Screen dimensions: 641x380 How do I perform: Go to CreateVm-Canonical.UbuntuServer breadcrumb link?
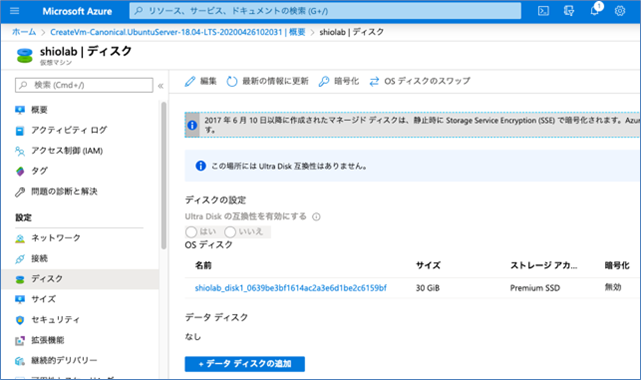click(x=177, y=32)
